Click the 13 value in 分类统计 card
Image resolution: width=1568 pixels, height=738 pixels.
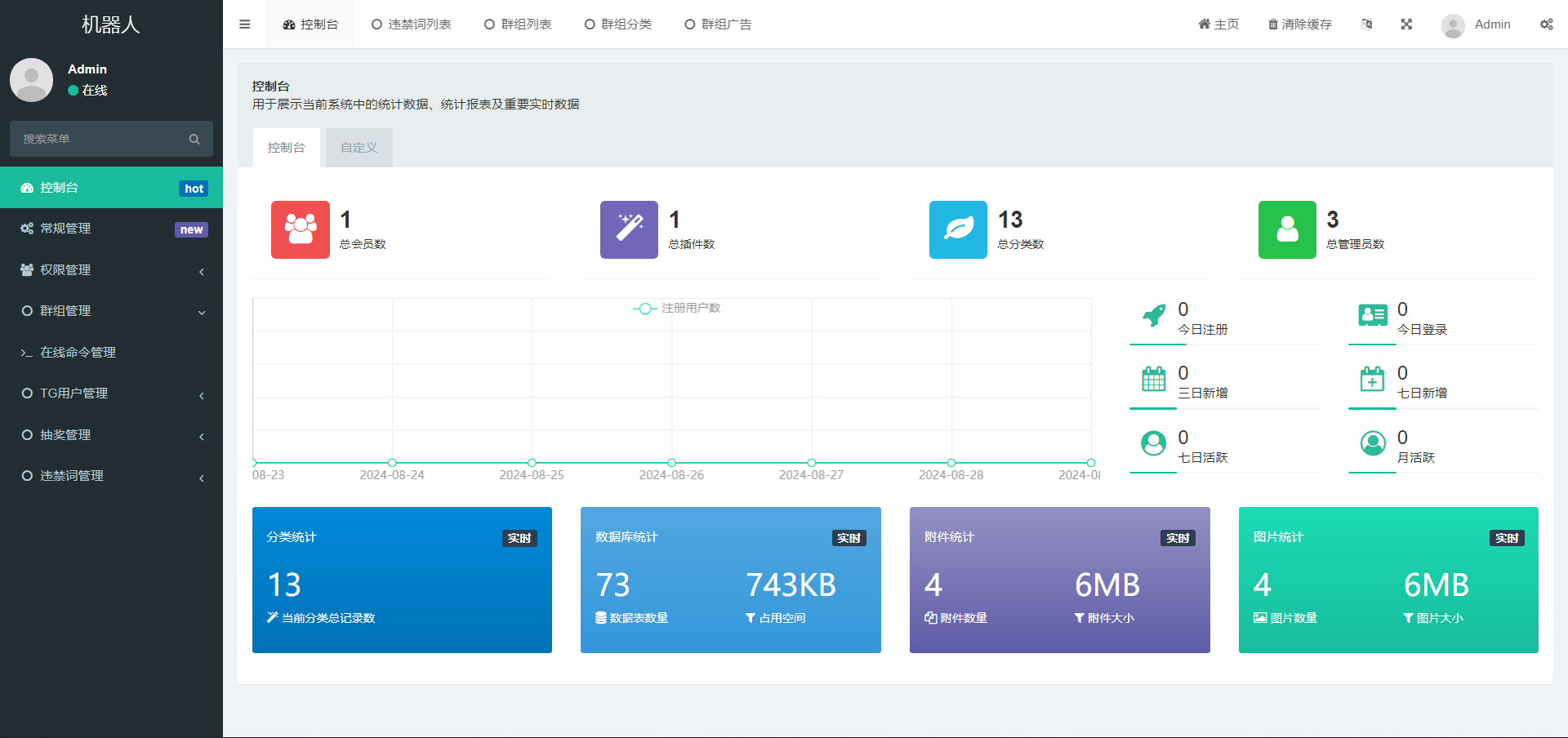[284, 585]
